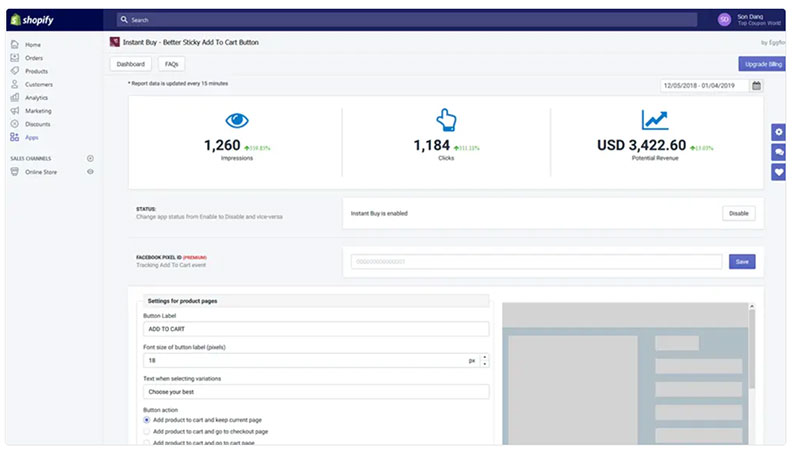Click the preview scrollbar up arrow
This screenshot has width=800, height=456.
(752, 306)
